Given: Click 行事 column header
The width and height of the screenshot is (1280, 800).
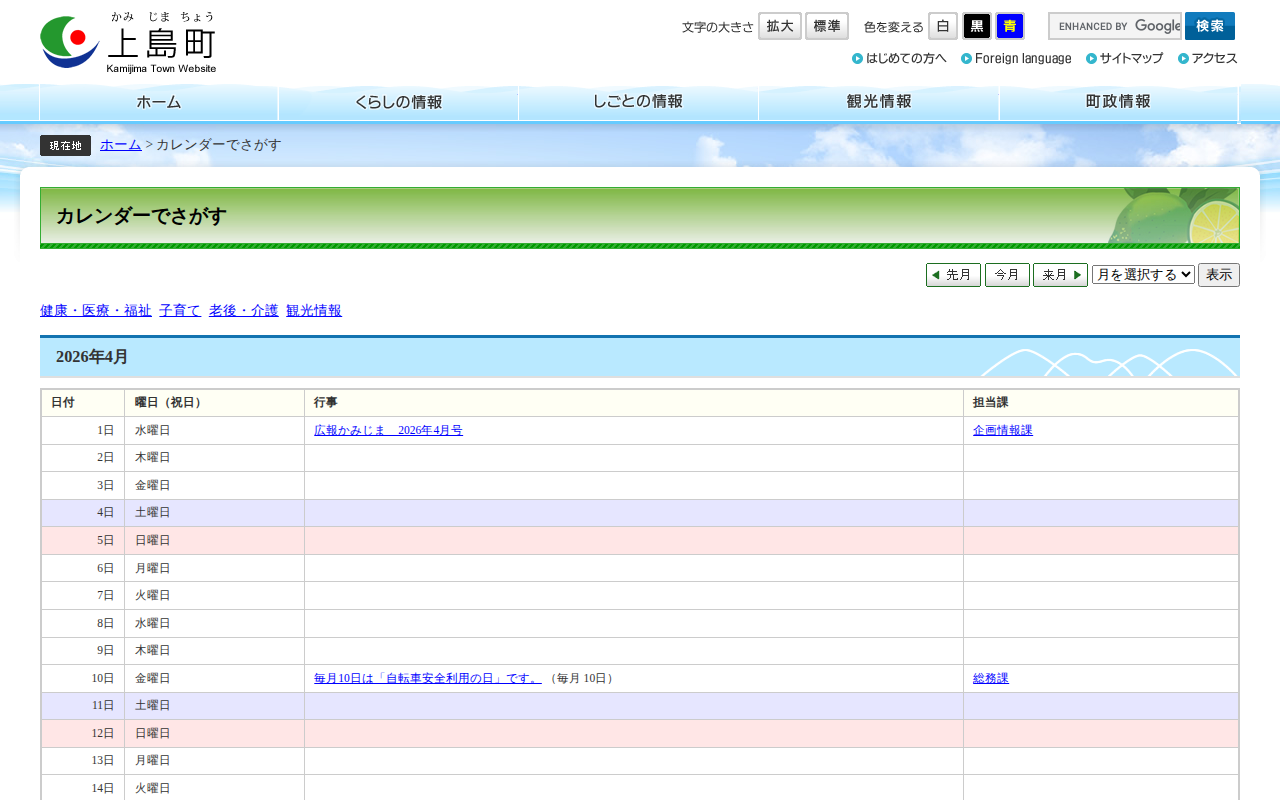Looking at the screenshot, I should point(634,403).
